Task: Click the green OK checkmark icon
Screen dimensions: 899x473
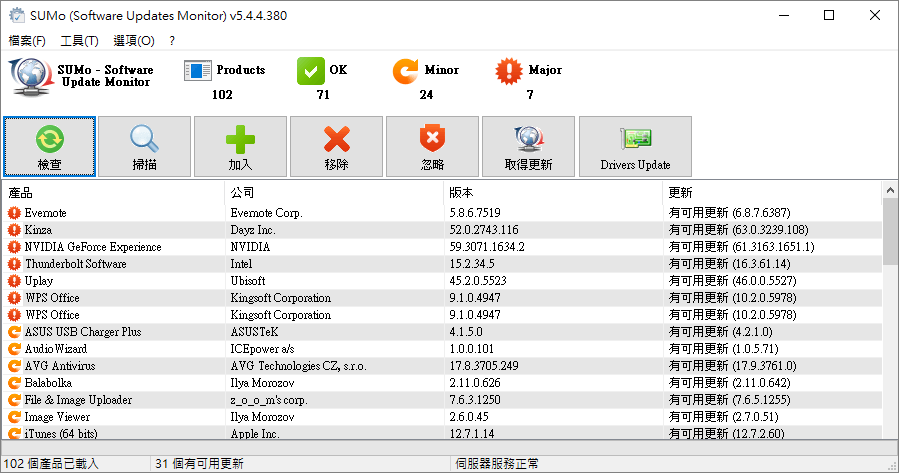Action: (x=310, y=71)
